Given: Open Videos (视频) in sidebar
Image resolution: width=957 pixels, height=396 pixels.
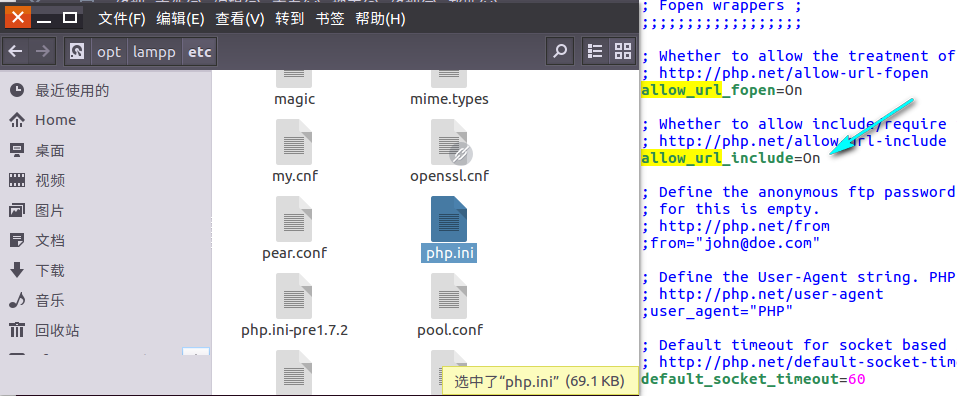Looking at the screenshot, I should click(37, 181).
